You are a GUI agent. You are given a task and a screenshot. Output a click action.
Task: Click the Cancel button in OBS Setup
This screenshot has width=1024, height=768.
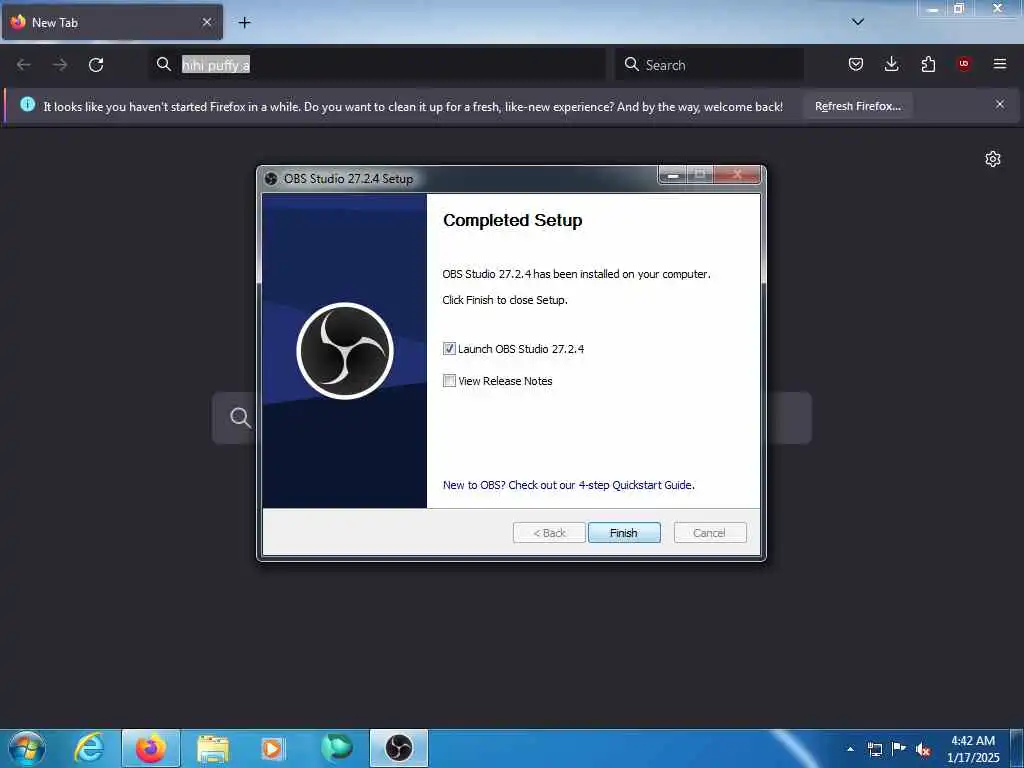point(709,533)
